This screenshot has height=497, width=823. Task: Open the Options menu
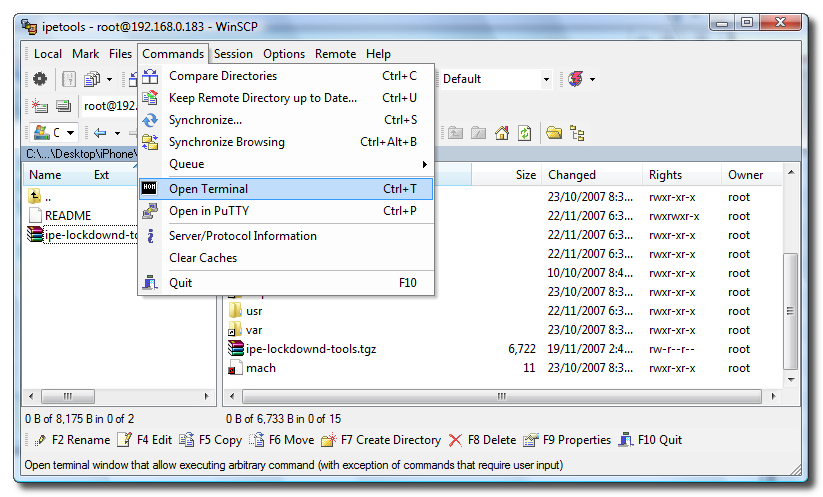pos(284,54)
